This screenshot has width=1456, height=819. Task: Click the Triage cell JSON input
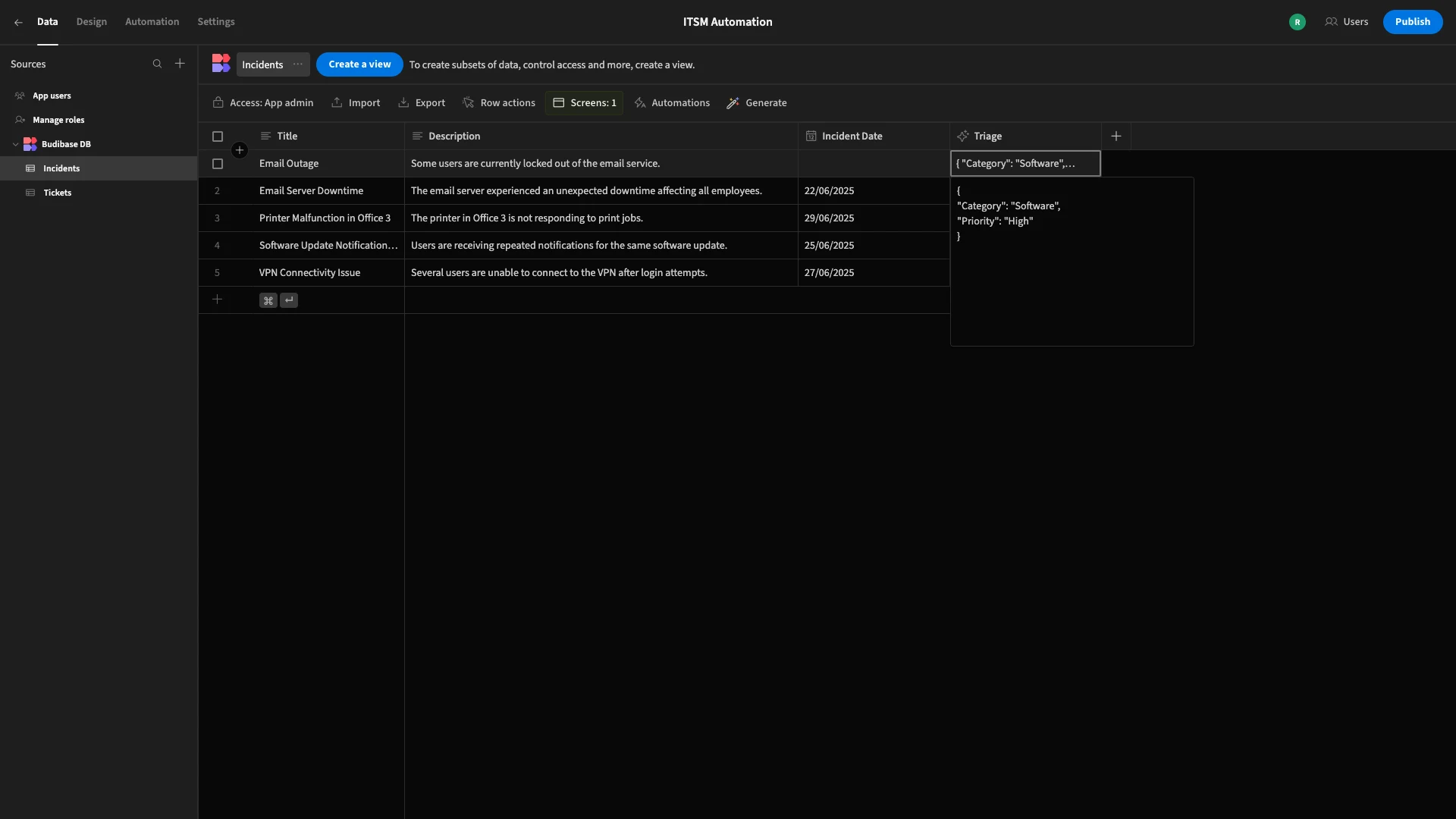tap(1025, 164)
